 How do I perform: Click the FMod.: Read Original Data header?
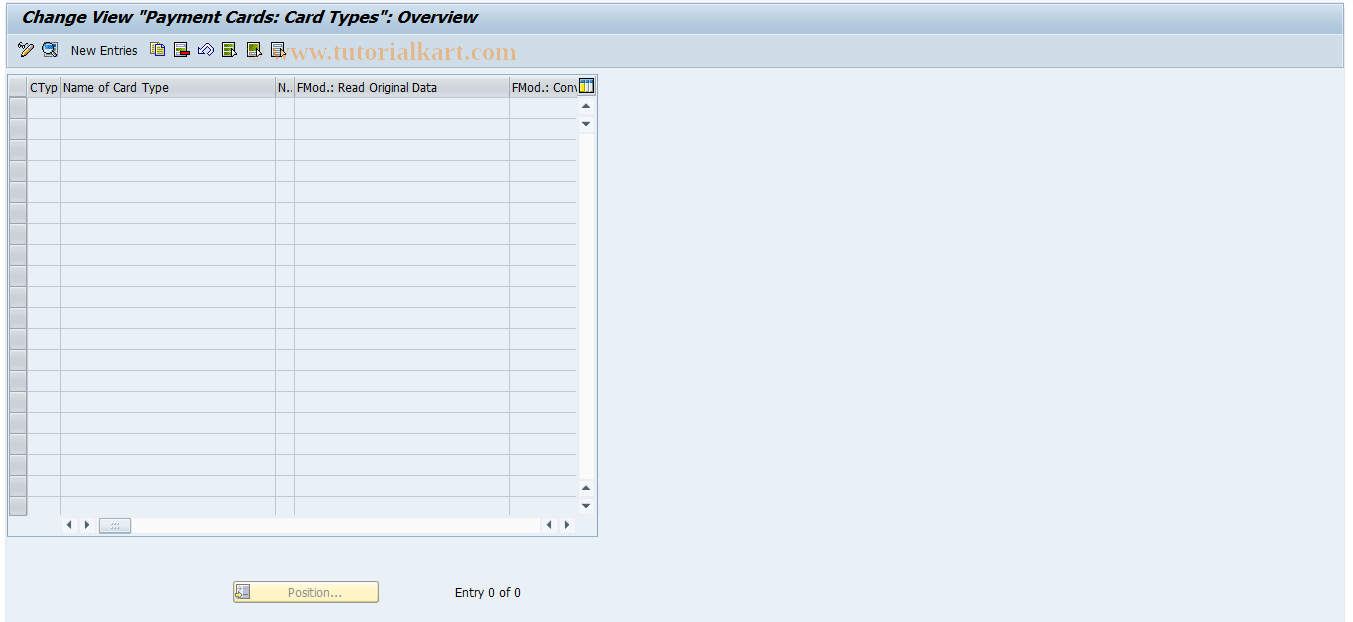pyautogui.click(x=402, y=88)
